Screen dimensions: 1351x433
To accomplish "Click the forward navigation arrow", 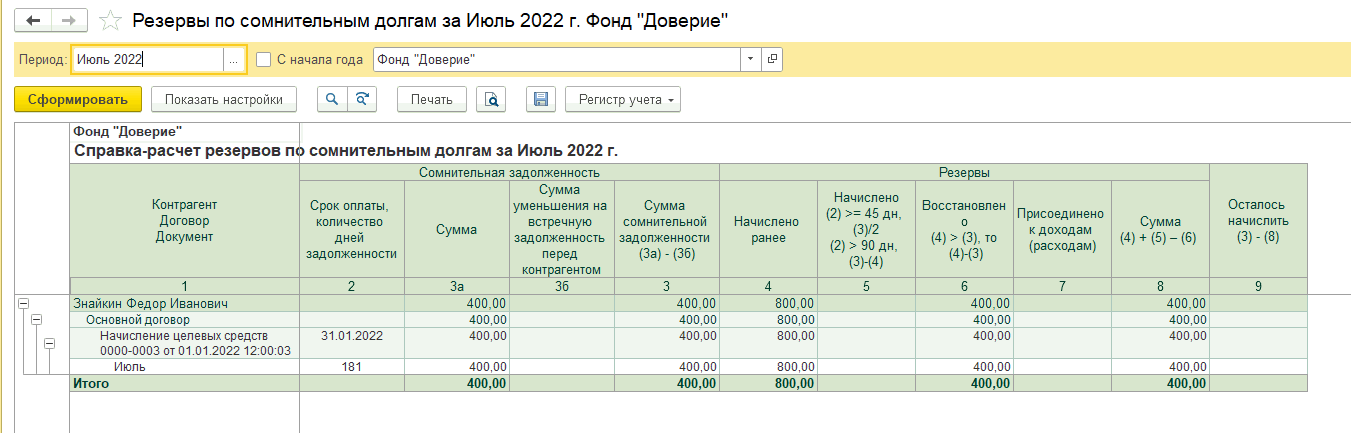I will coord(69,20).
